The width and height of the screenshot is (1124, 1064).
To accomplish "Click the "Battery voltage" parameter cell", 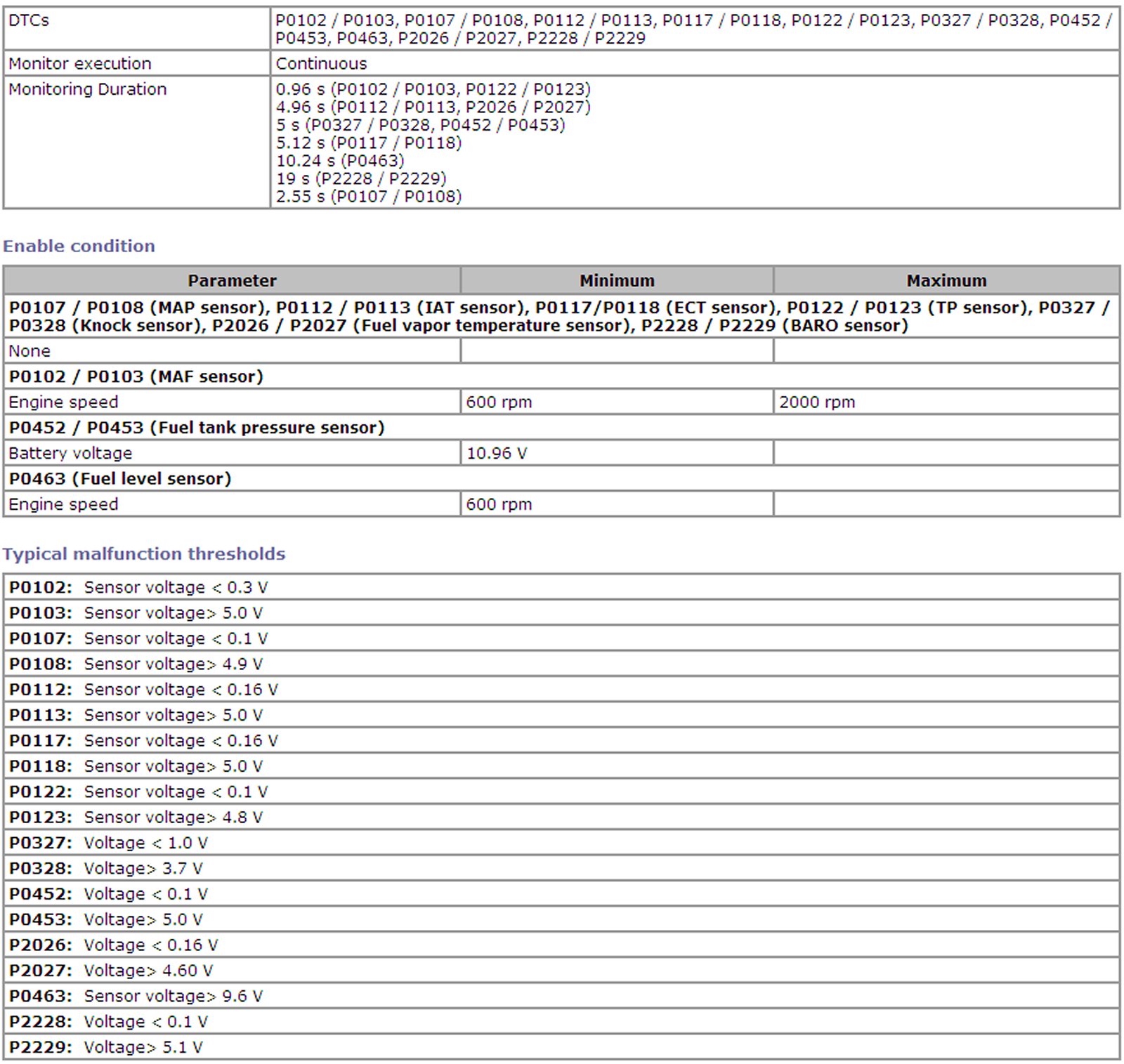I will coord(70,454).
